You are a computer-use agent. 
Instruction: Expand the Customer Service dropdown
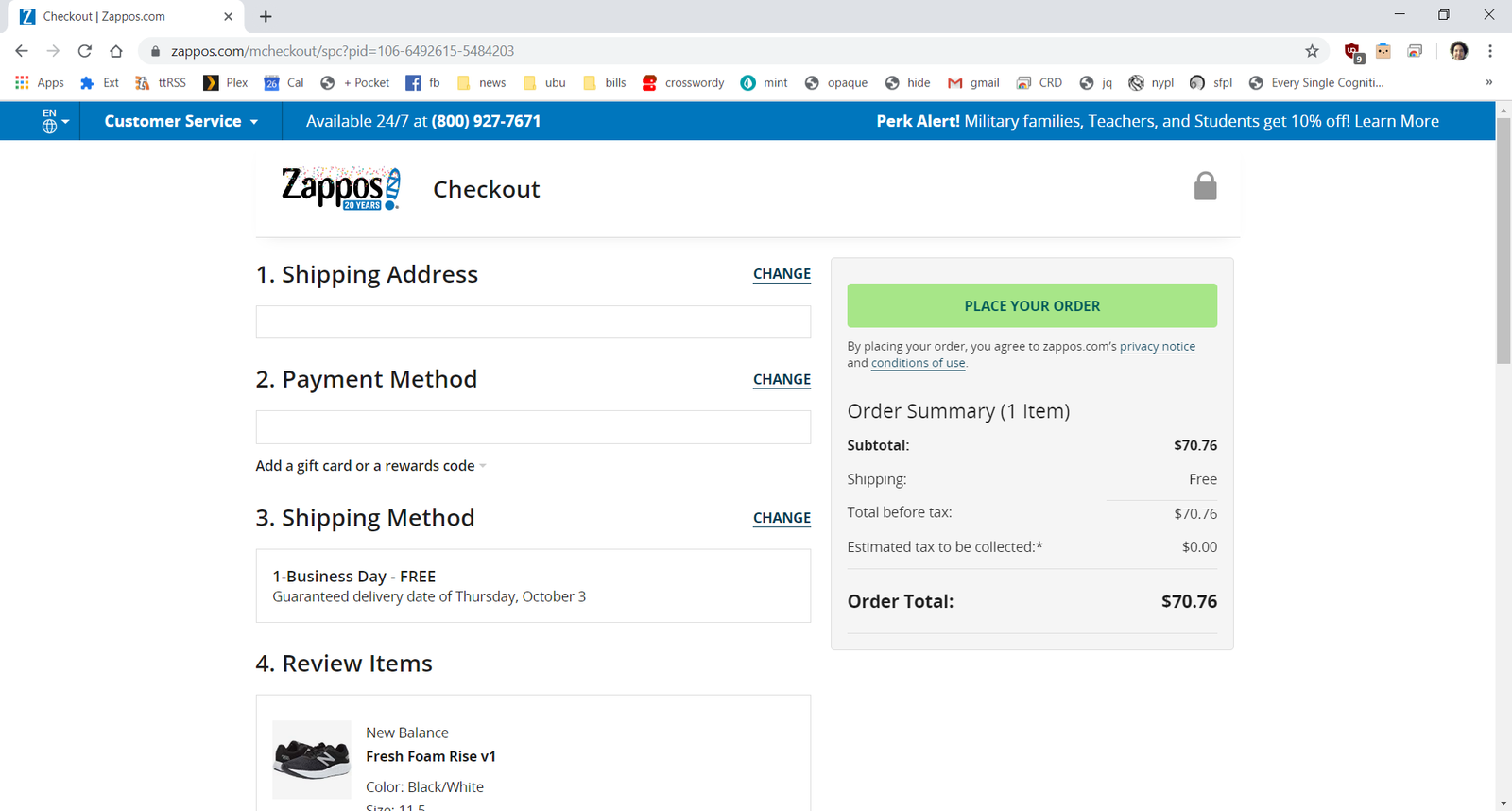[x=180, y=121]
